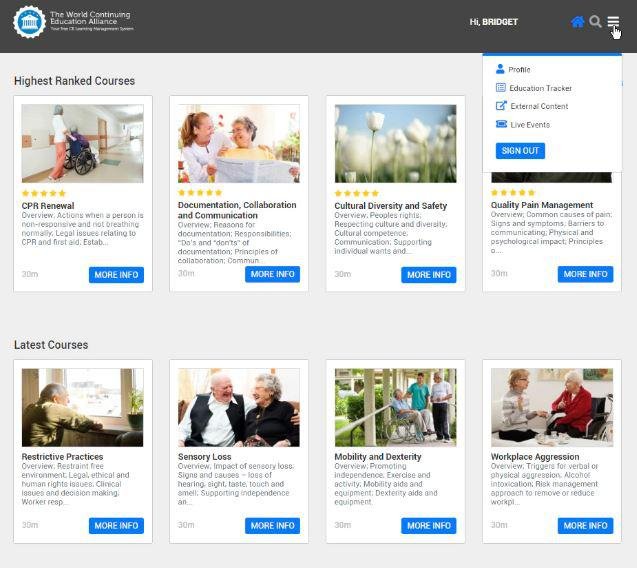This screenshot has width=637, height=568.
Task: Click More Info for Quality Pain Management
Action: 585,274
